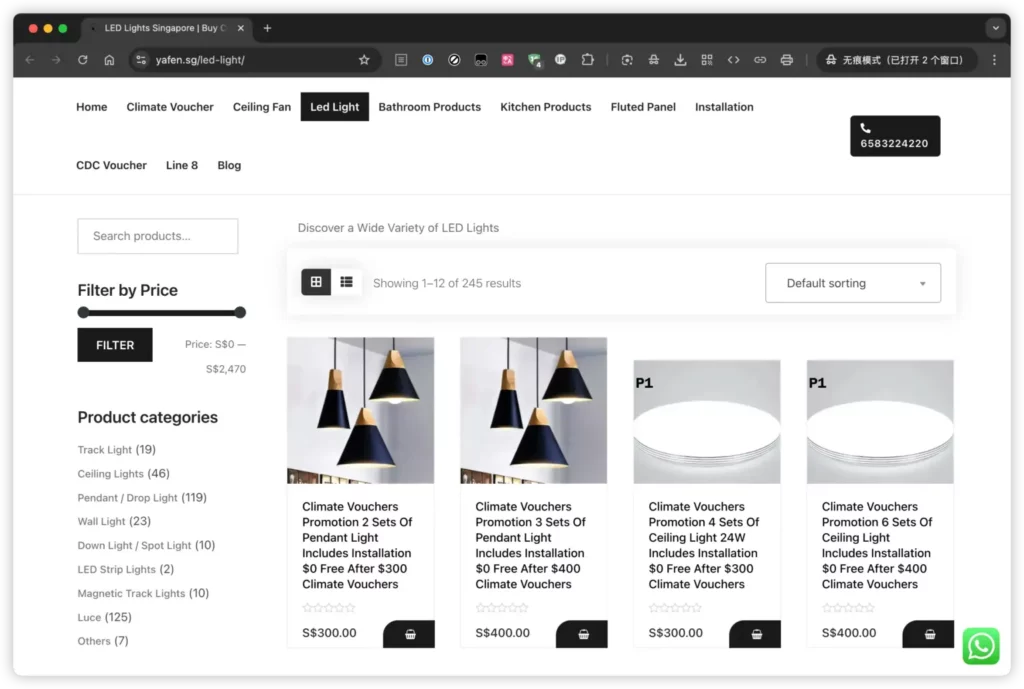Call the 6583224220 phone button
The width and height of the screenshot is (1024, 689).
point(895,136)
